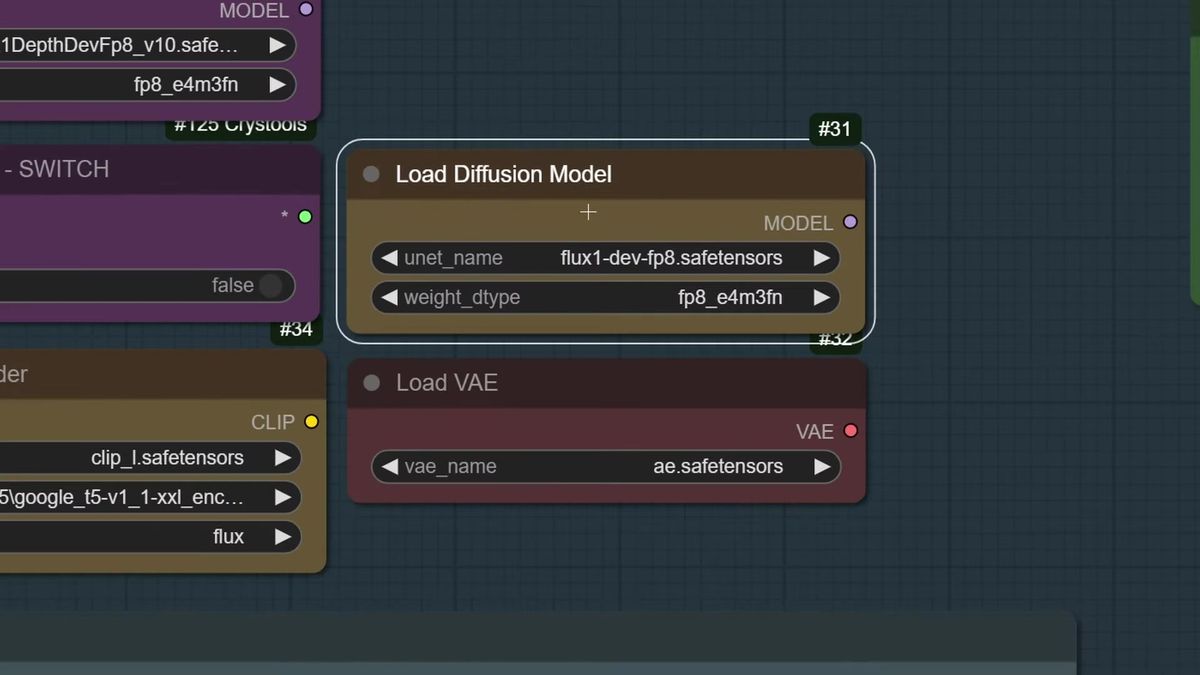Click the CLIP output label
The image size is (1200, 675).
pyautogui.click(x=273, y=422)
